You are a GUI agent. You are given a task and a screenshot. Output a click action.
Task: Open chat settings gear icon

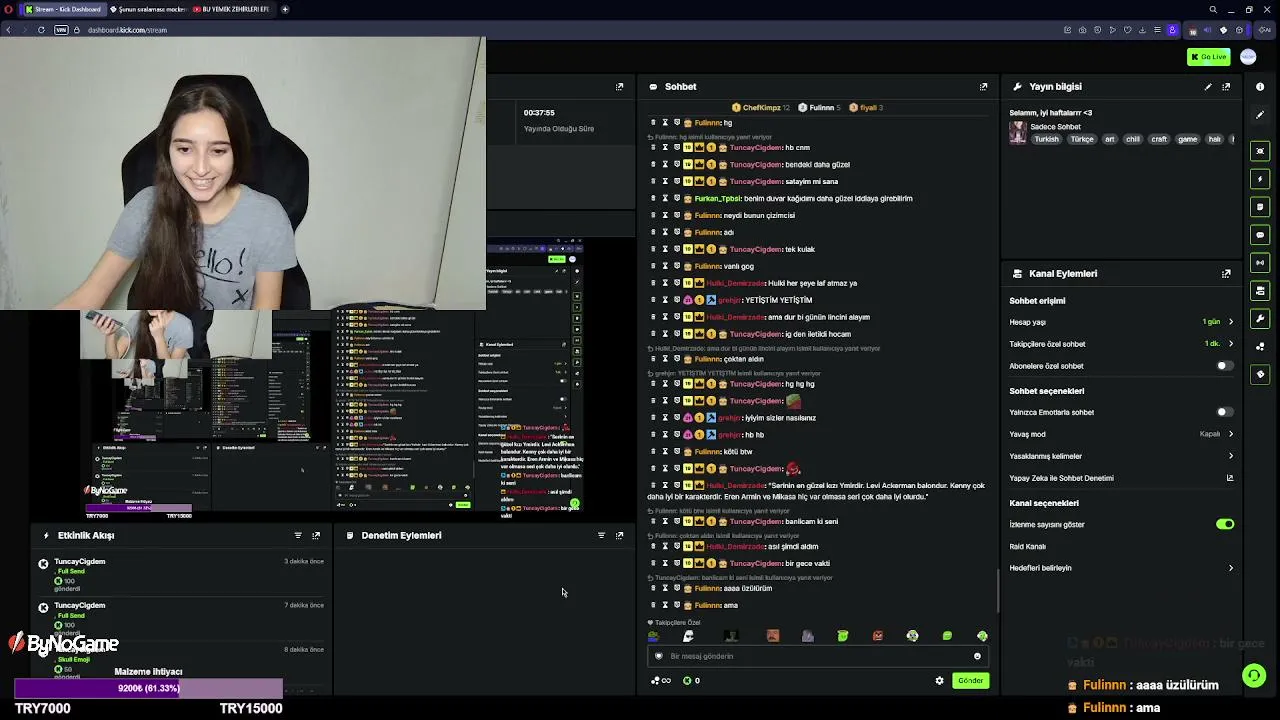[939, 680]
